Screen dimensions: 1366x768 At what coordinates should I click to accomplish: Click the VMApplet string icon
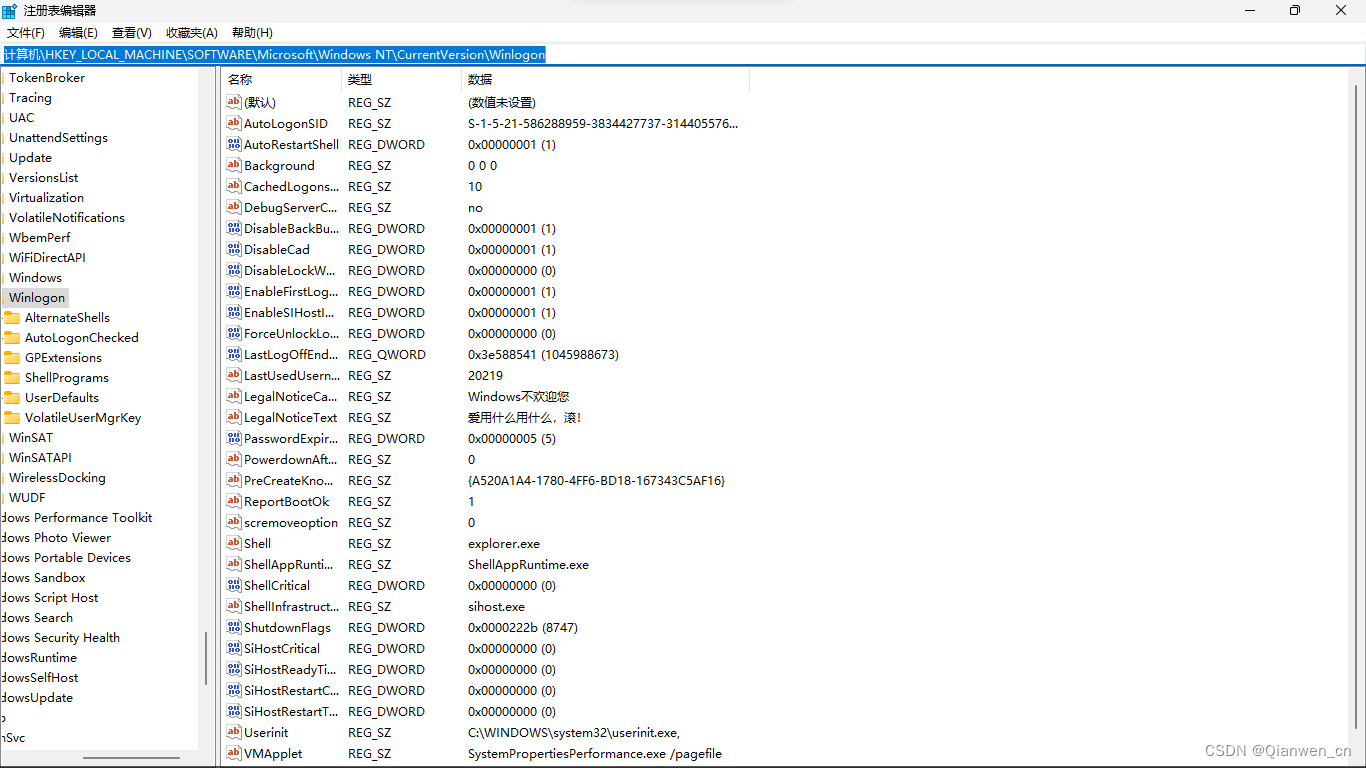(234, 754)
